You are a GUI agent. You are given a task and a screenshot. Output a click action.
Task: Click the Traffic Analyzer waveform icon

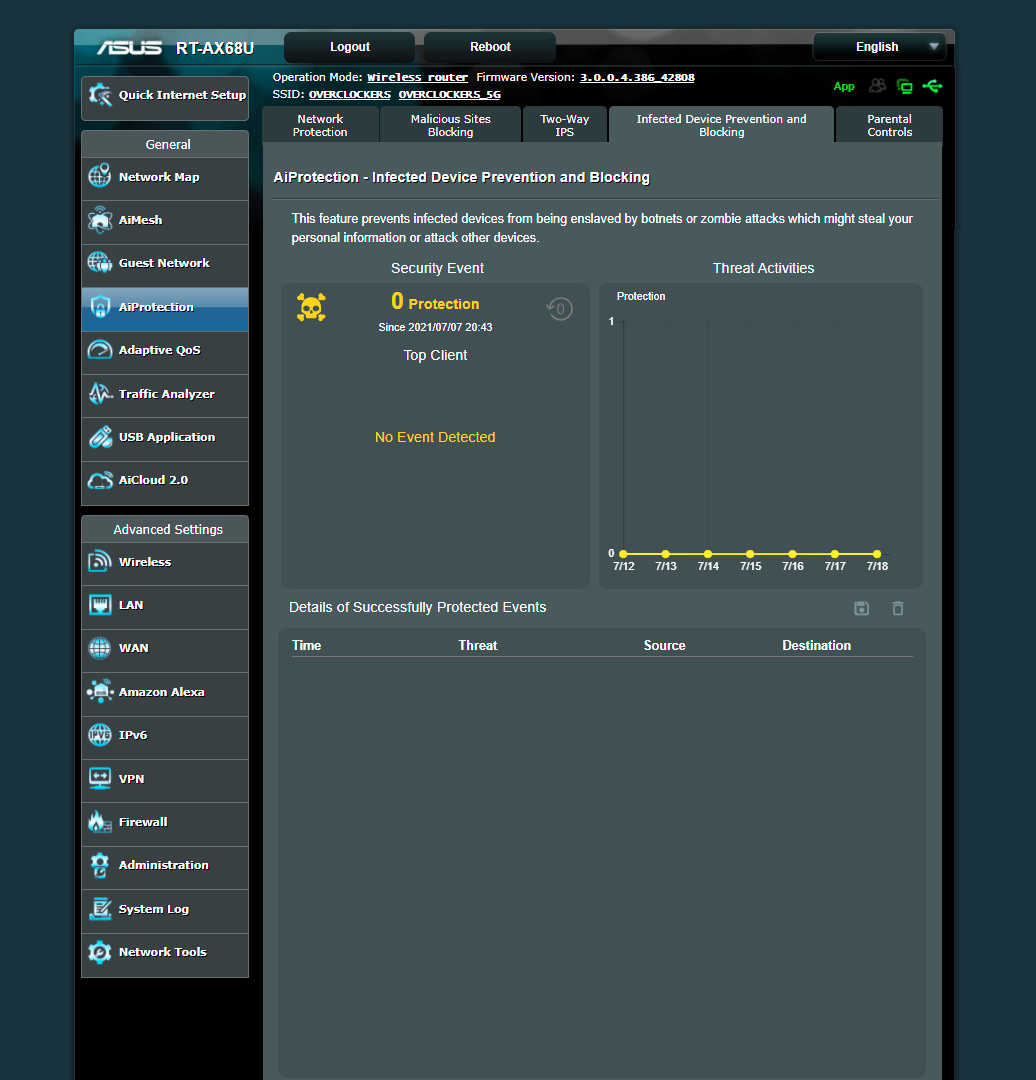point(100,393)
